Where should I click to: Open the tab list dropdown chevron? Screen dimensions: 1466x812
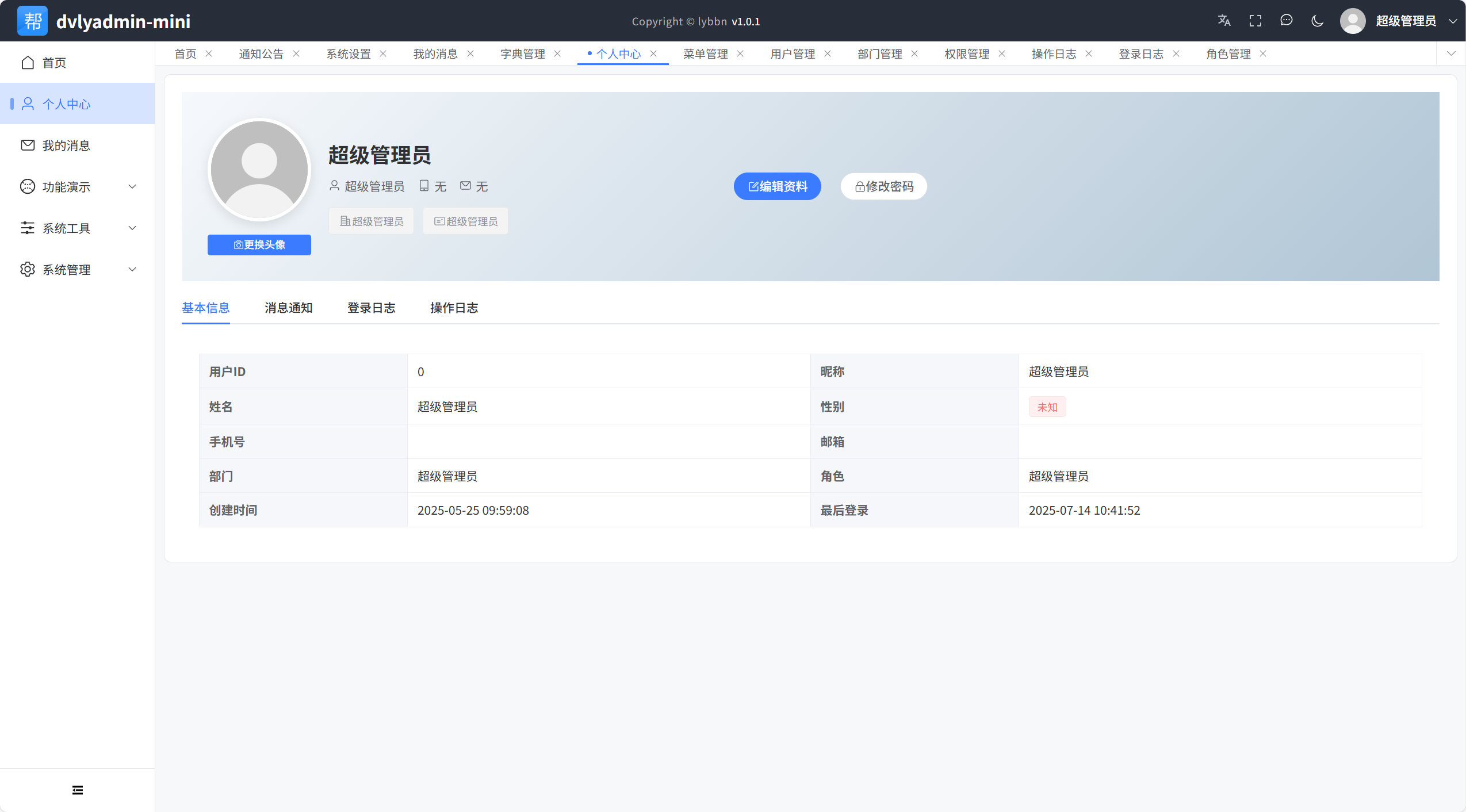pyautogui.click(x=1451, y=53)
